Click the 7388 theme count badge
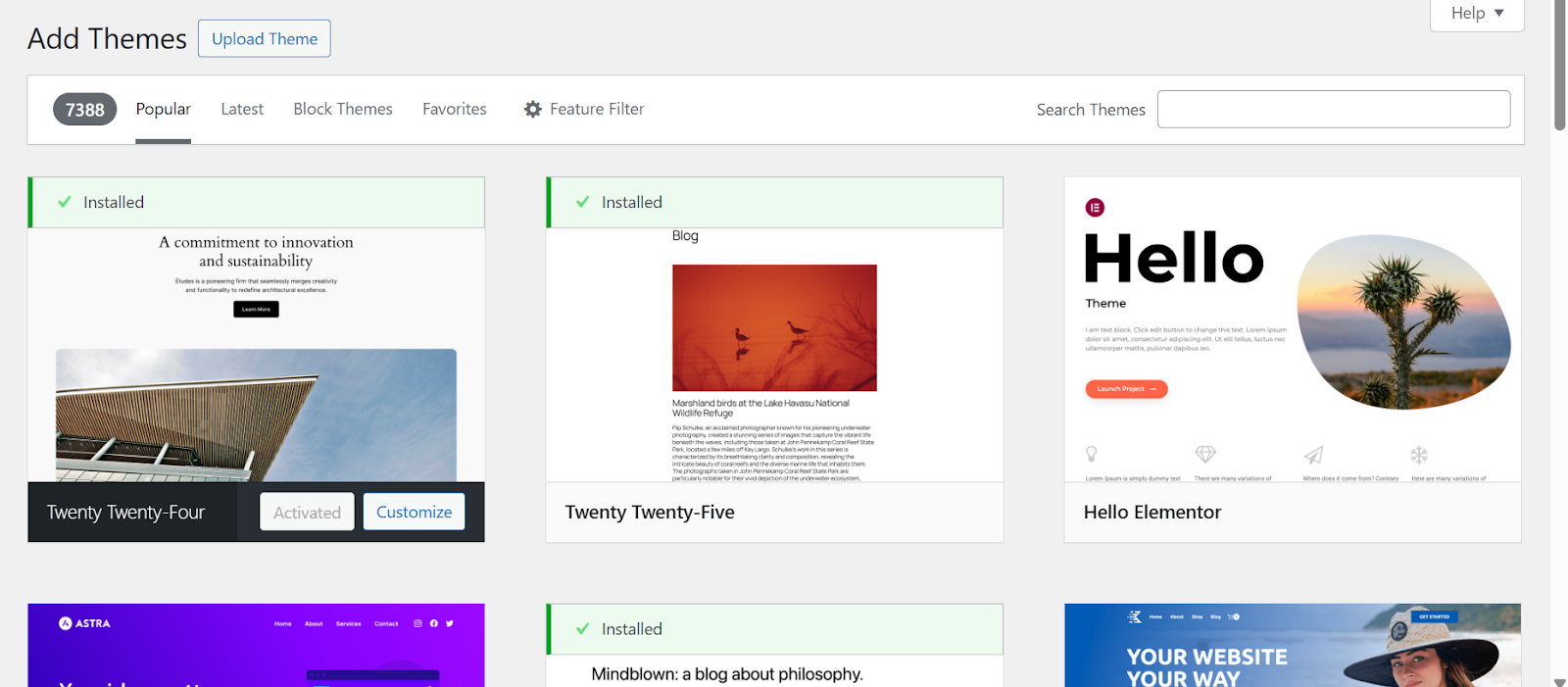Image resolution: width=1568 pixels, height=687 pixels. pyautogui.click(x=85, y=110)
